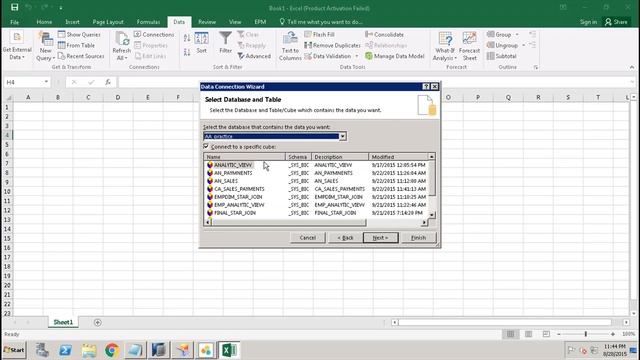Switch to Page Layout view in status bar

pos(528,334)
